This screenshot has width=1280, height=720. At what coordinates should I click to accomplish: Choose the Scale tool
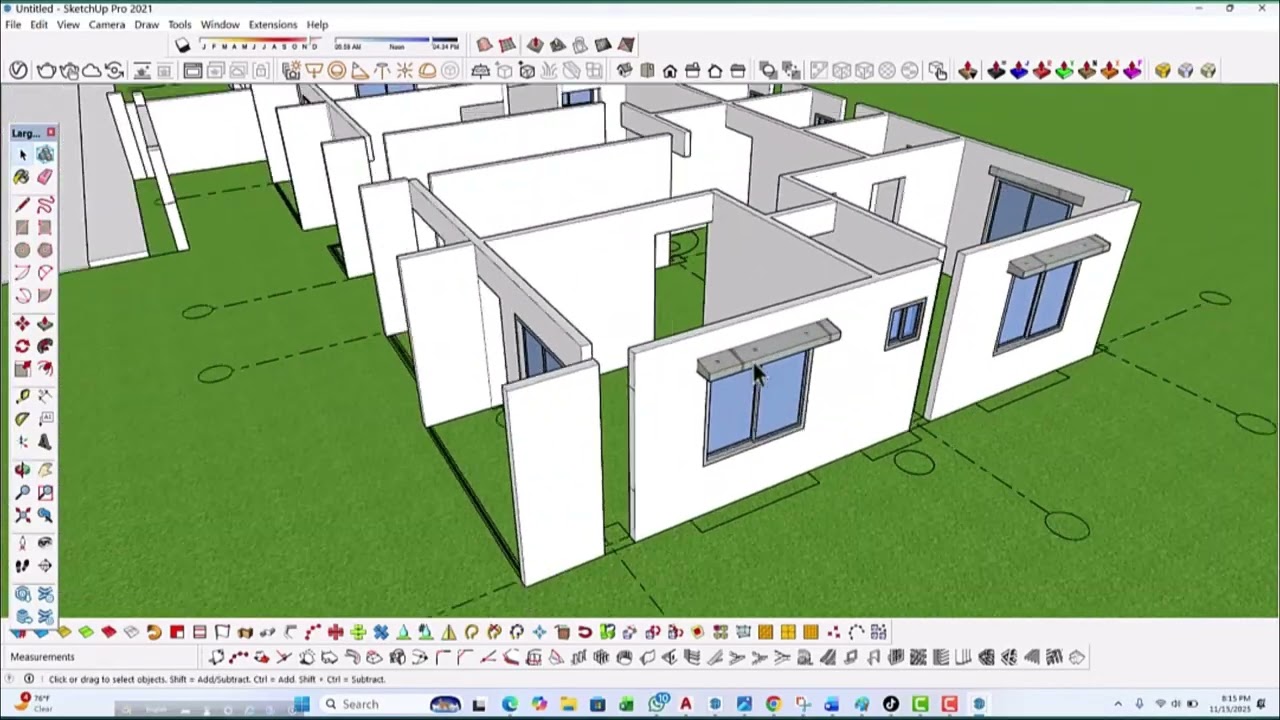point(22,369)
